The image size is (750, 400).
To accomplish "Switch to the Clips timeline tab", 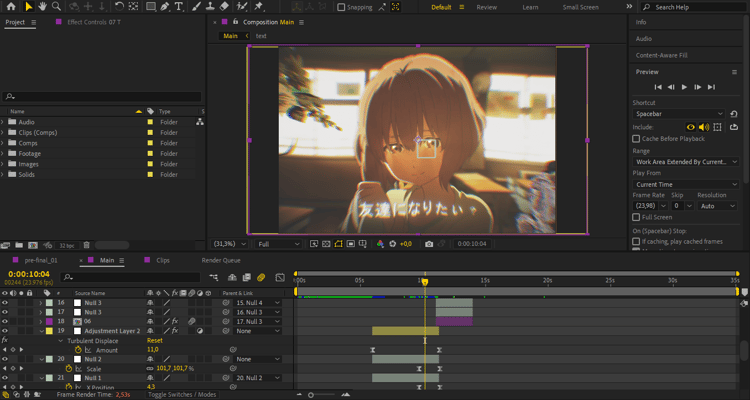I will click(x=163, y=260).
